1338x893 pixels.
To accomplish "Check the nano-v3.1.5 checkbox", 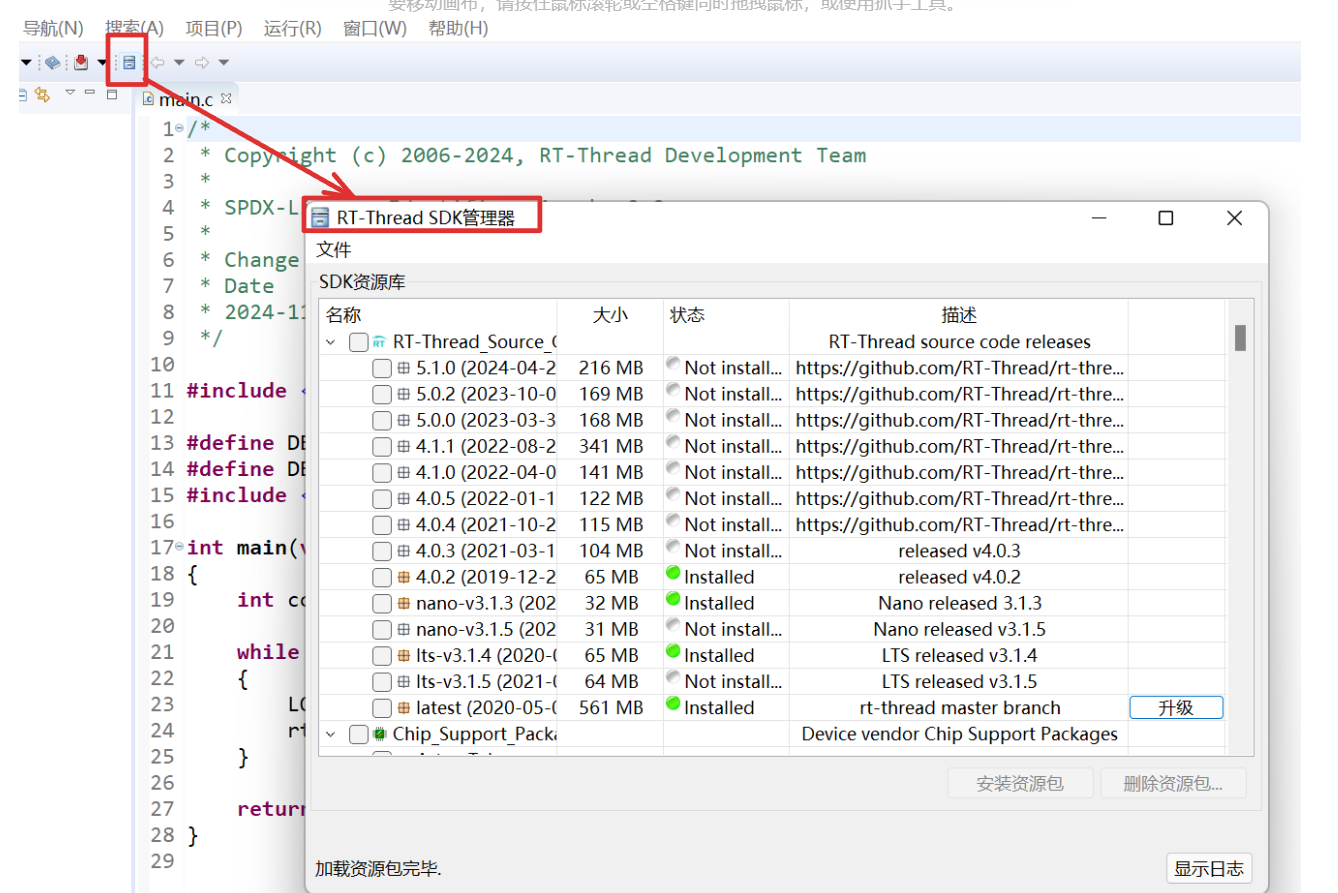I will click(x=382, y=629).
